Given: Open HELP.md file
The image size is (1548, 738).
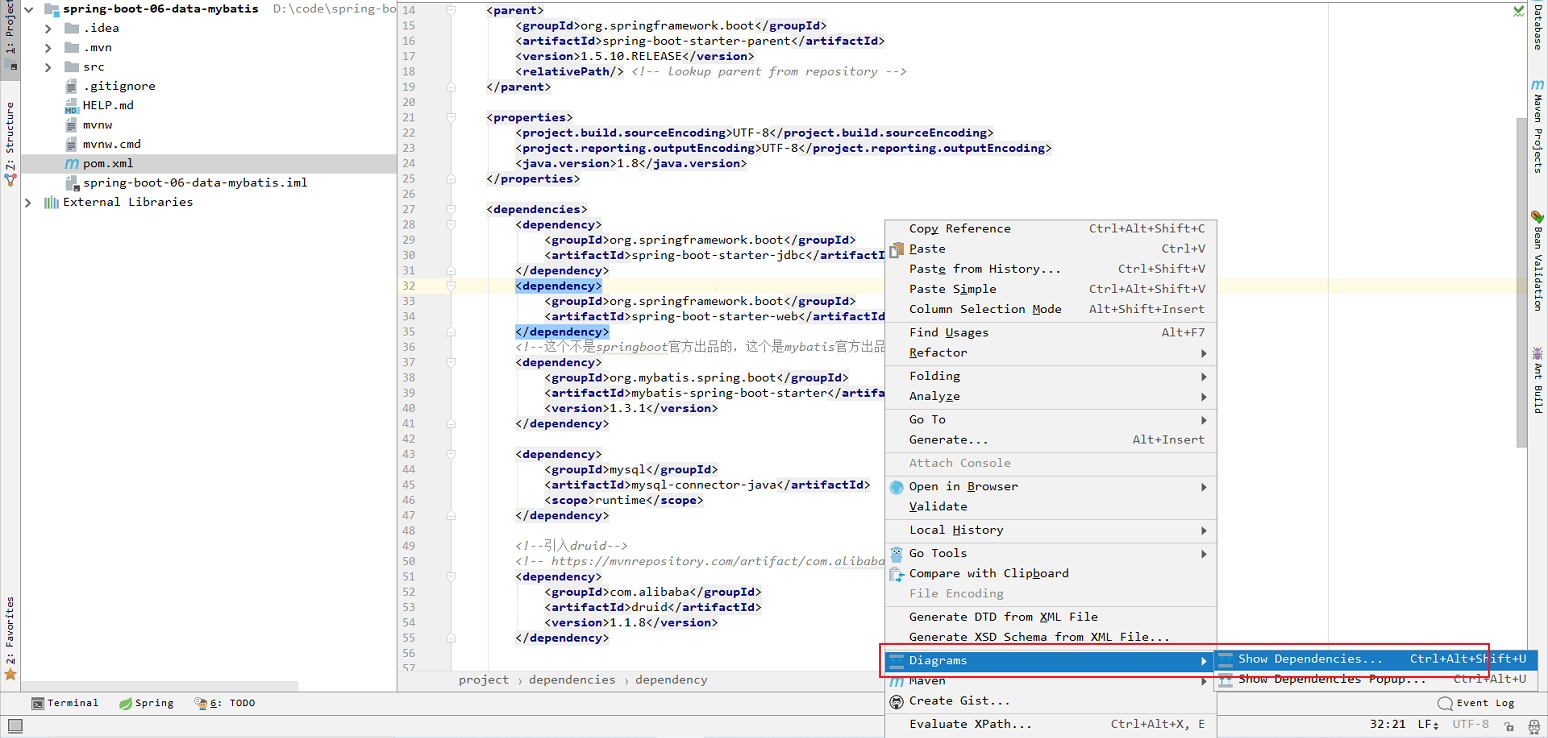Looking at the screenshot, I should (108, 105).
